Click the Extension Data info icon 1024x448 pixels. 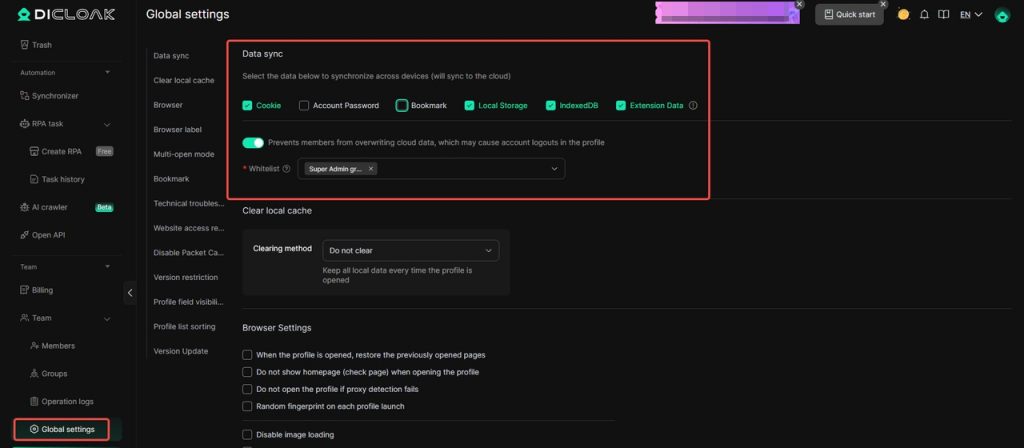pyautogui.click(x=693, y=105)
